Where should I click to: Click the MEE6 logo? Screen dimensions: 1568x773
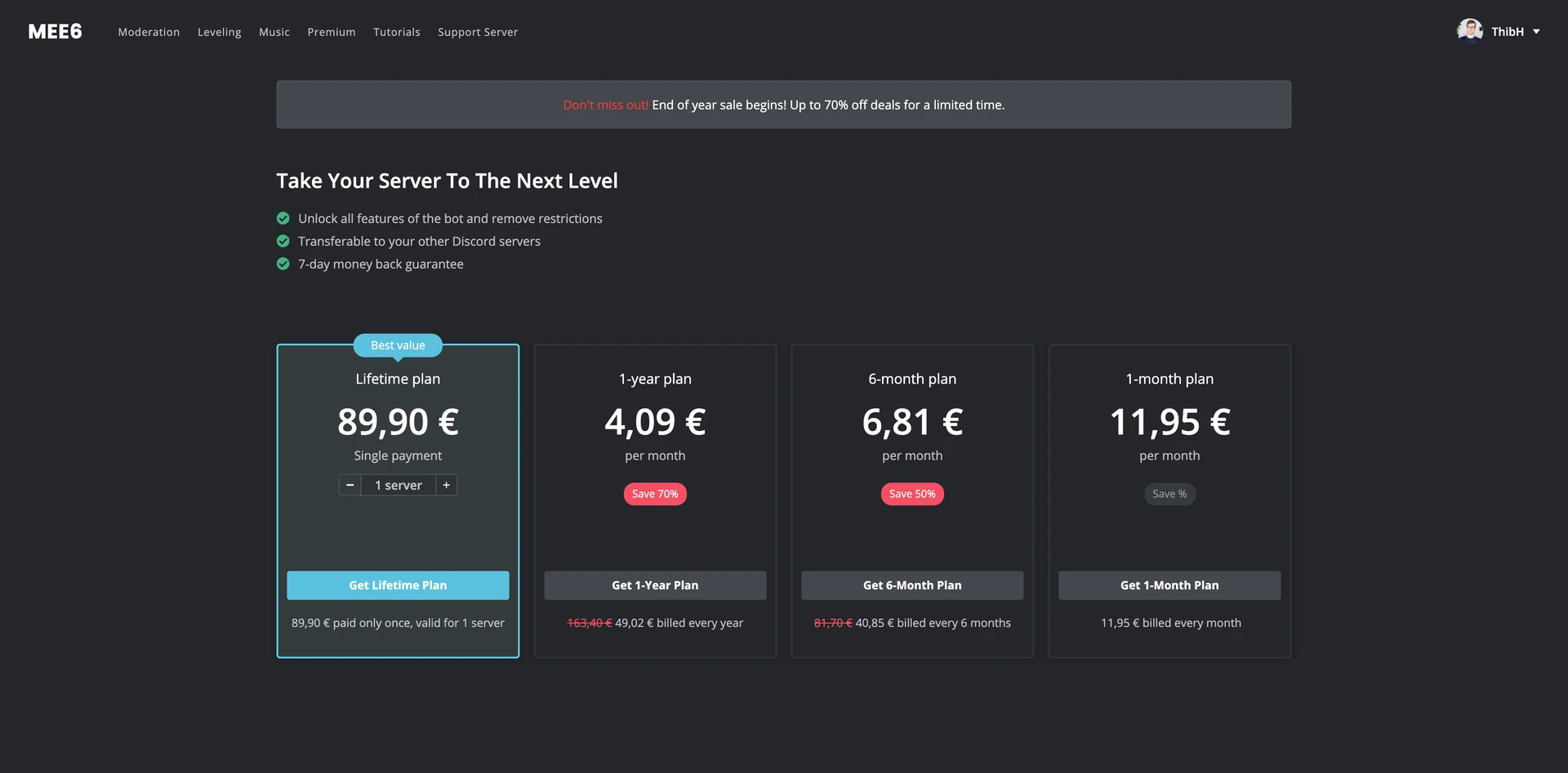click(55, 31)
